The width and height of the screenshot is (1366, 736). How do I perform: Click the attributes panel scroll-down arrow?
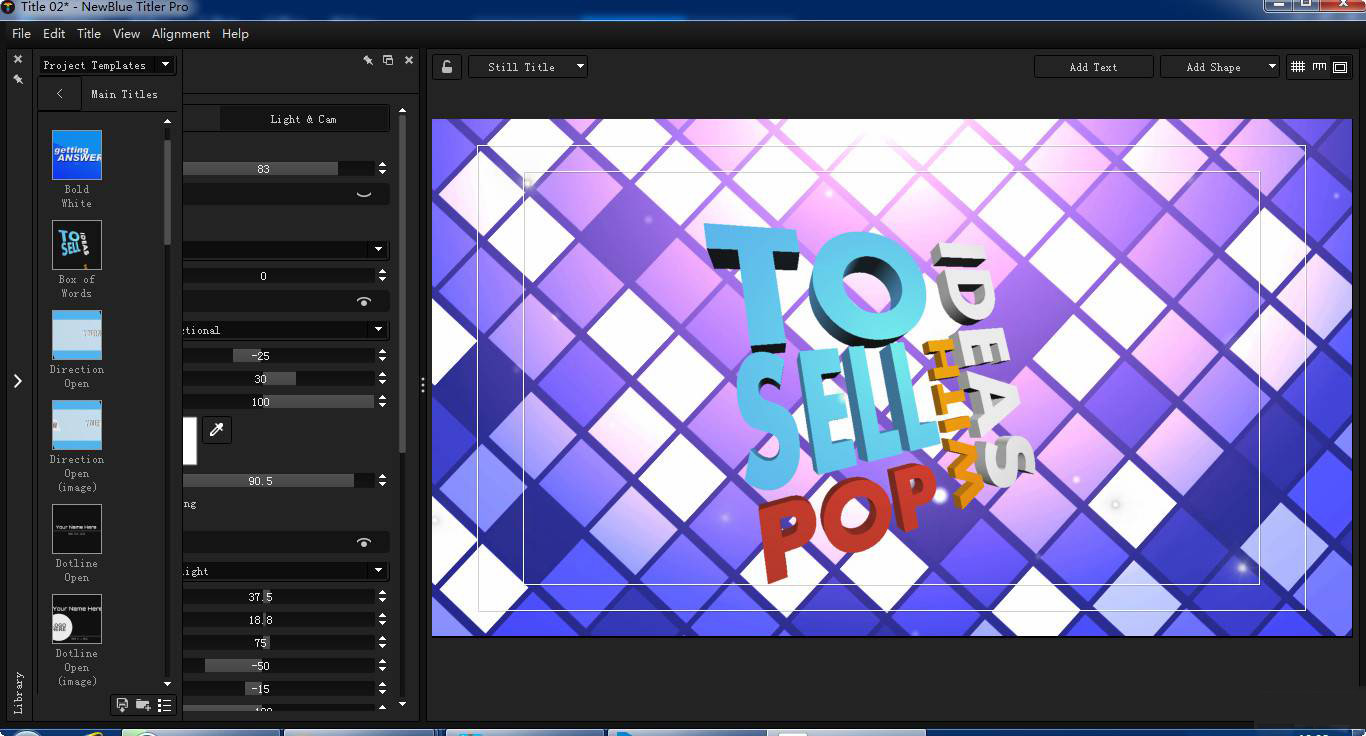[x=402, y=704]
